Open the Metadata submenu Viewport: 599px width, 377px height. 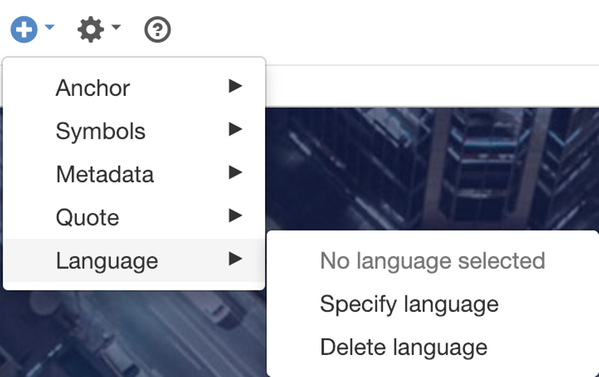pos(134,174)
